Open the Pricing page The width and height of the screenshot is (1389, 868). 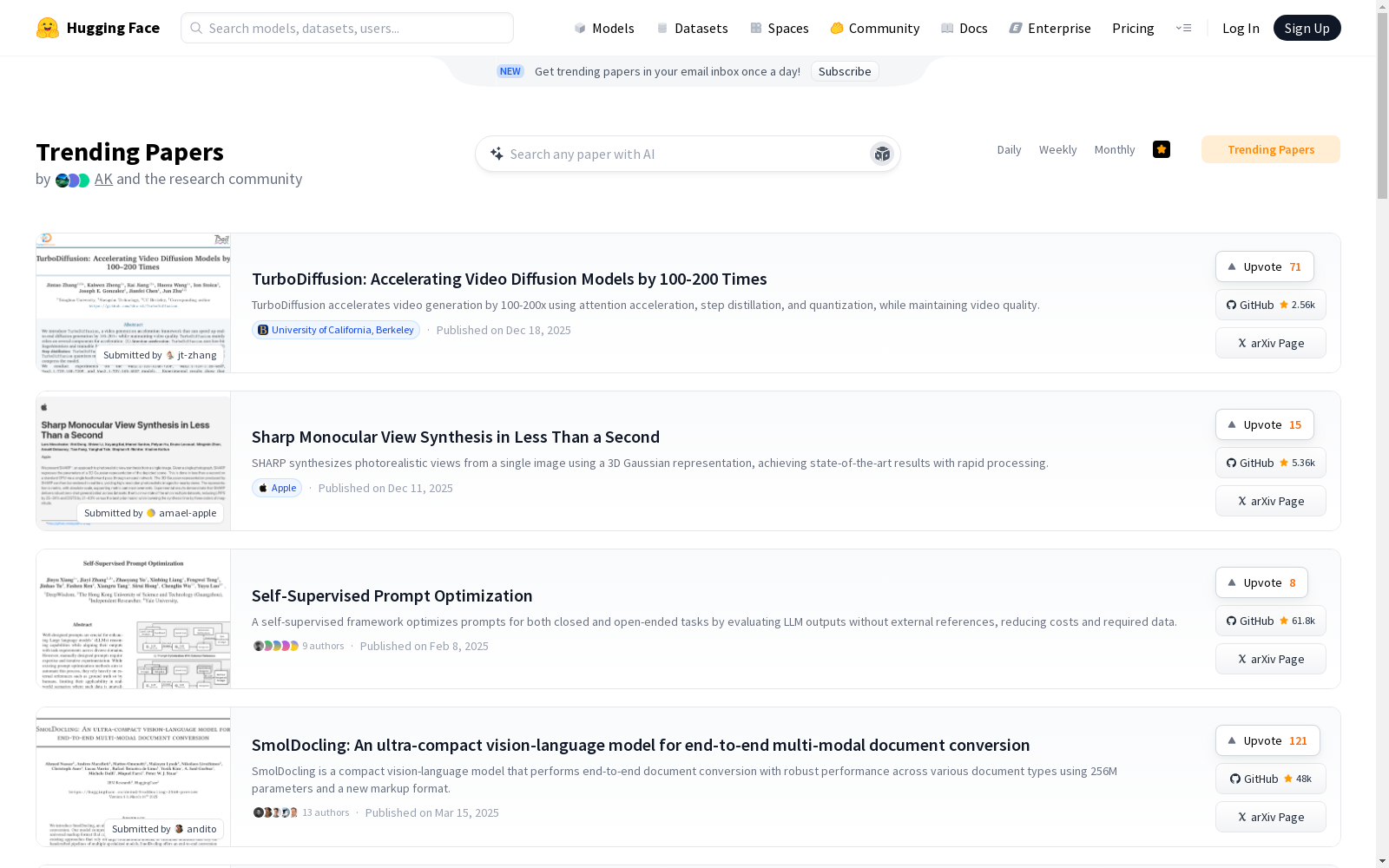(1133, 28)
